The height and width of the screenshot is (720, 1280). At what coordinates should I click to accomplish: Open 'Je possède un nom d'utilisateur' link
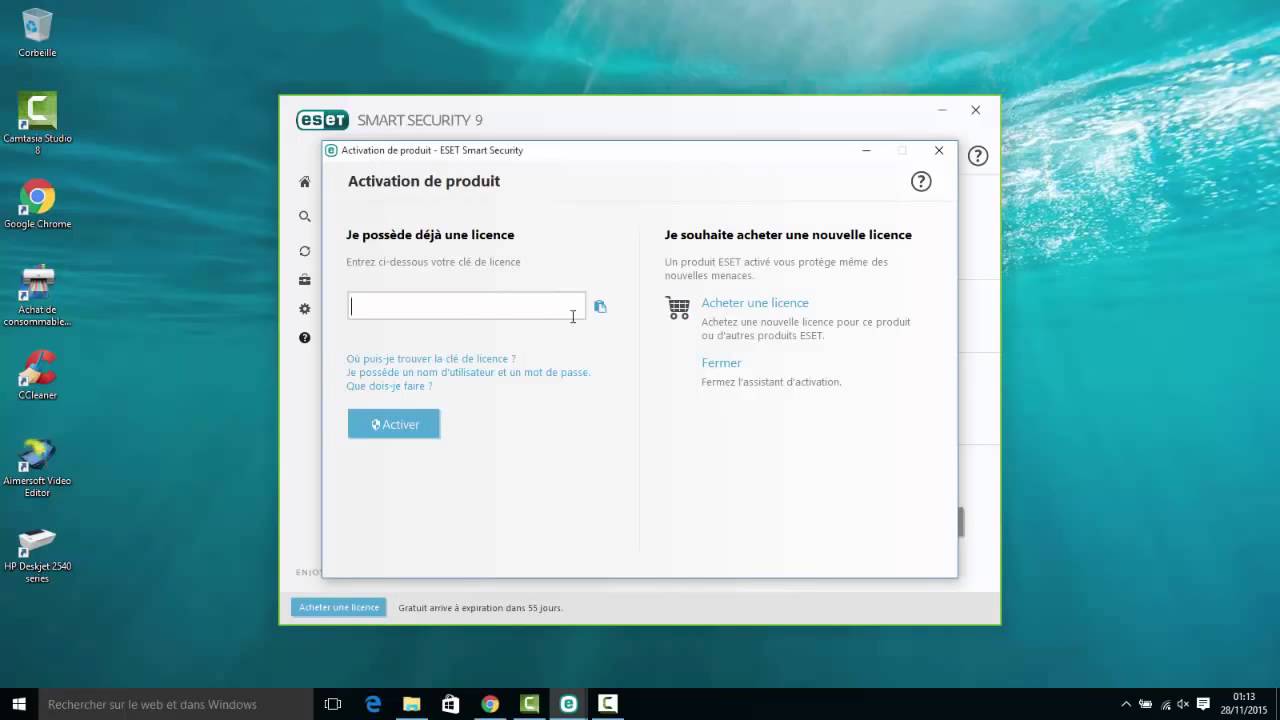(x=468, y=372)
